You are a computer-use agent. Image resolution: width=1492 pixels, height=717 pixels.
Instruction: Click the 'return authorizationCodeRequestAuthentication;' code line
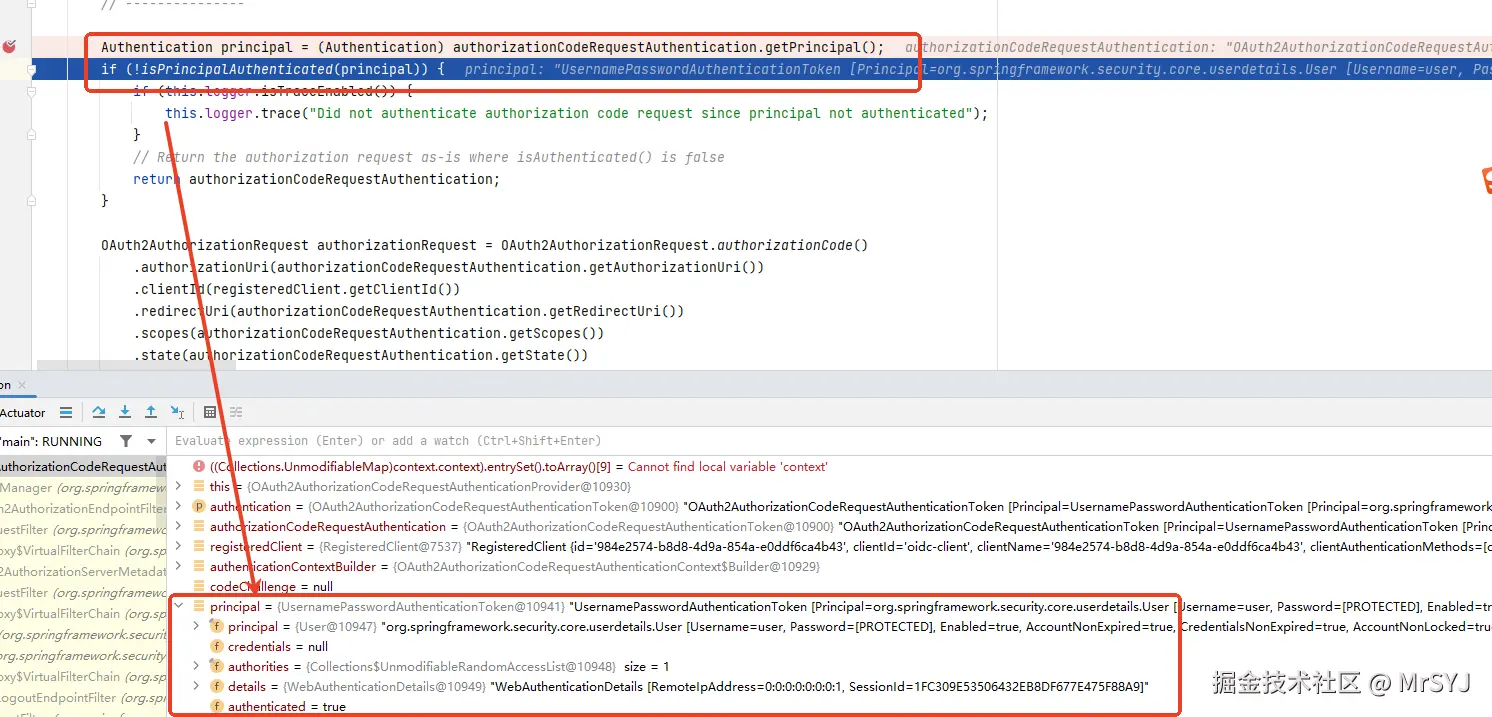point(316,179)
